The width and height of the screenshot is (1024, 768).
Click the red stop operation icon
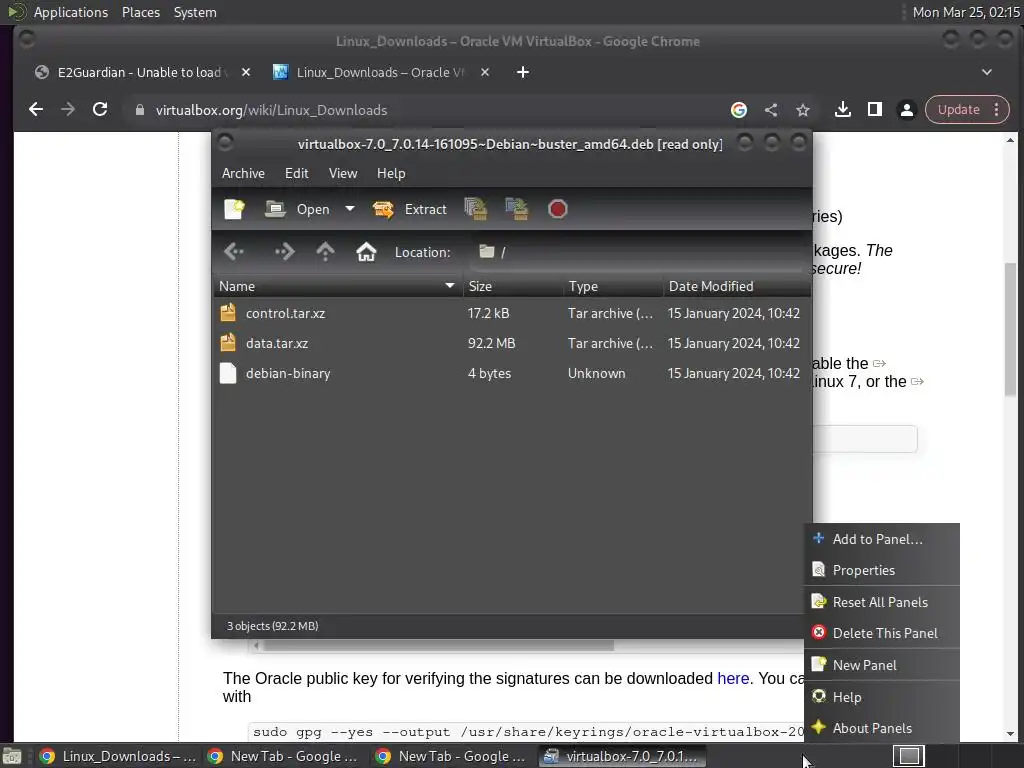click(557, 209)
